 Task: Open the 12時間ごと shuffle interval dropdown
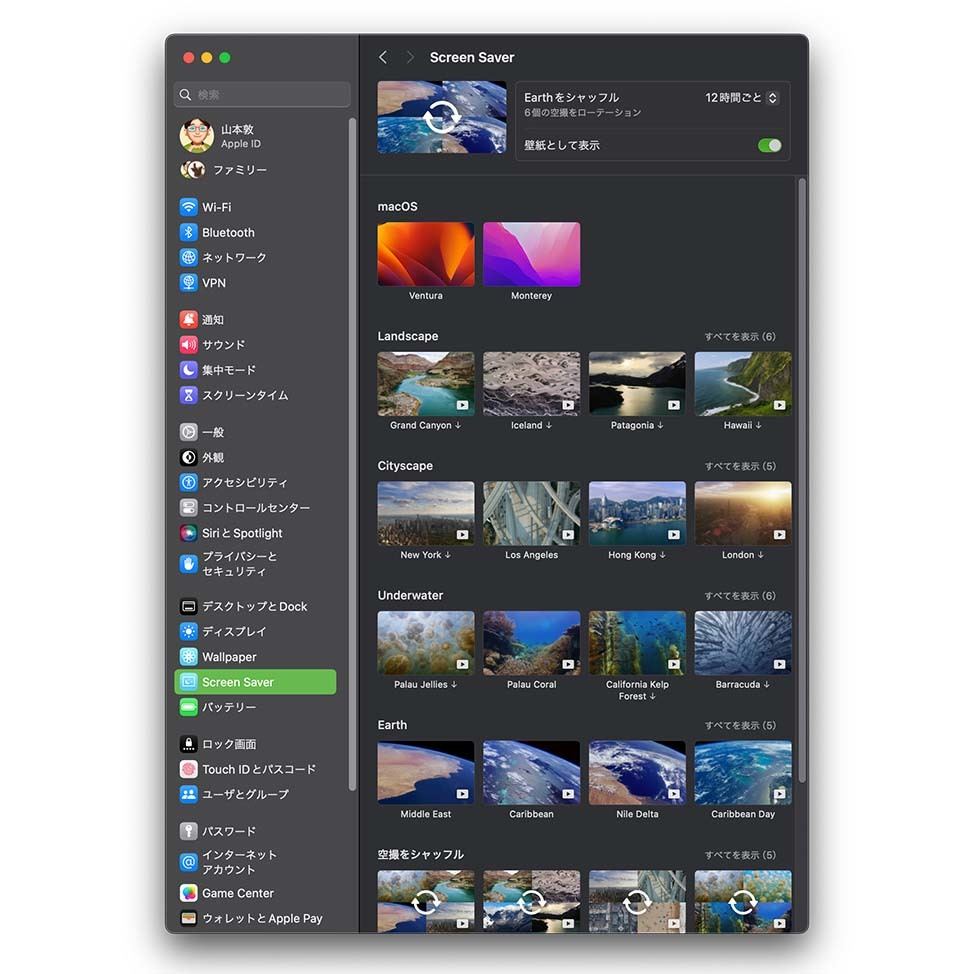[741, 98]
